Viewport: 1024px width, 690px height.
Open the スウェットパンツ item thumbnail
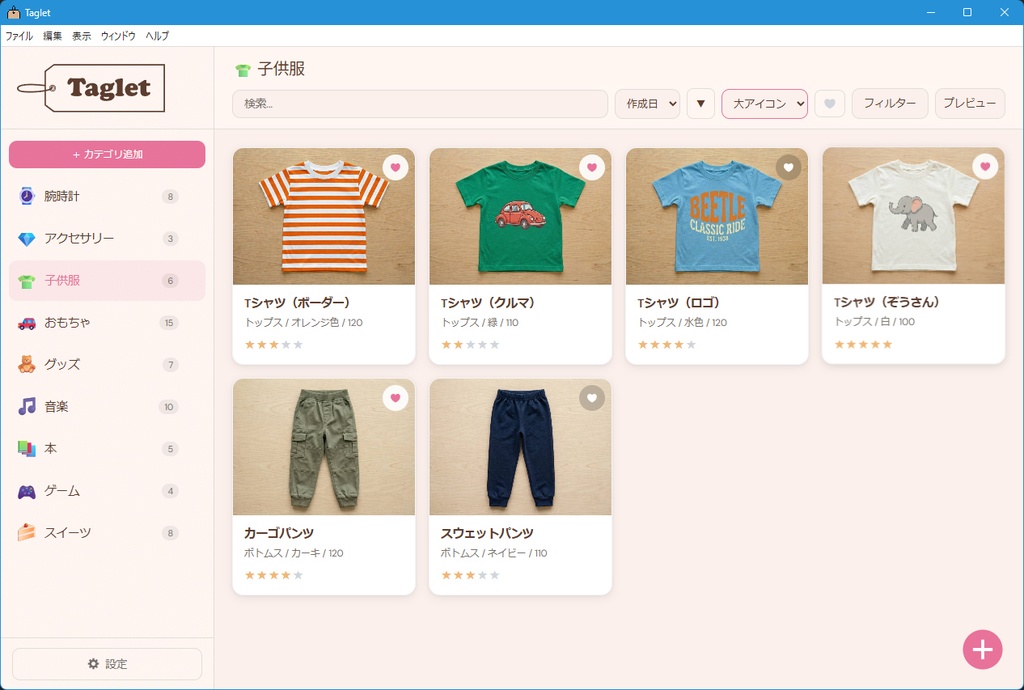[519, 447]
